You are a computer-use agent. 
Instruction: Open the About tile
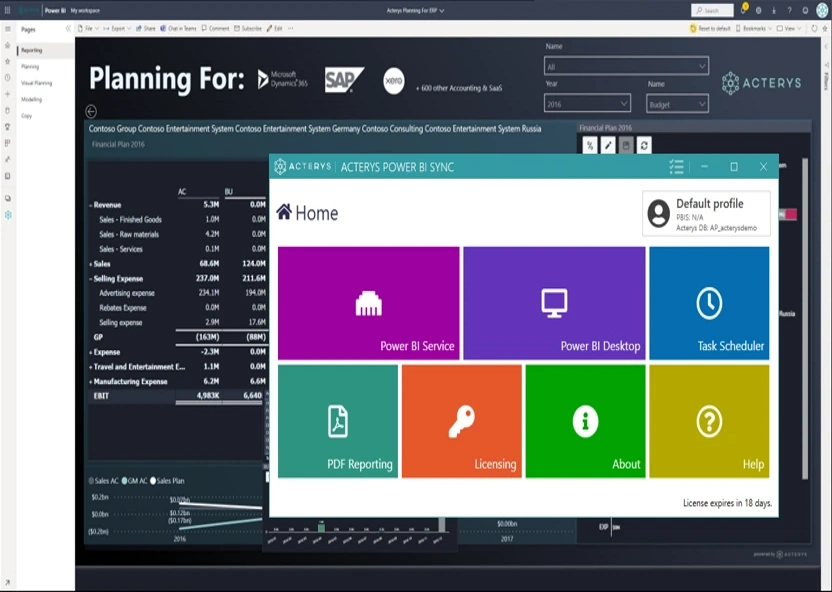(x=585, y=421)
